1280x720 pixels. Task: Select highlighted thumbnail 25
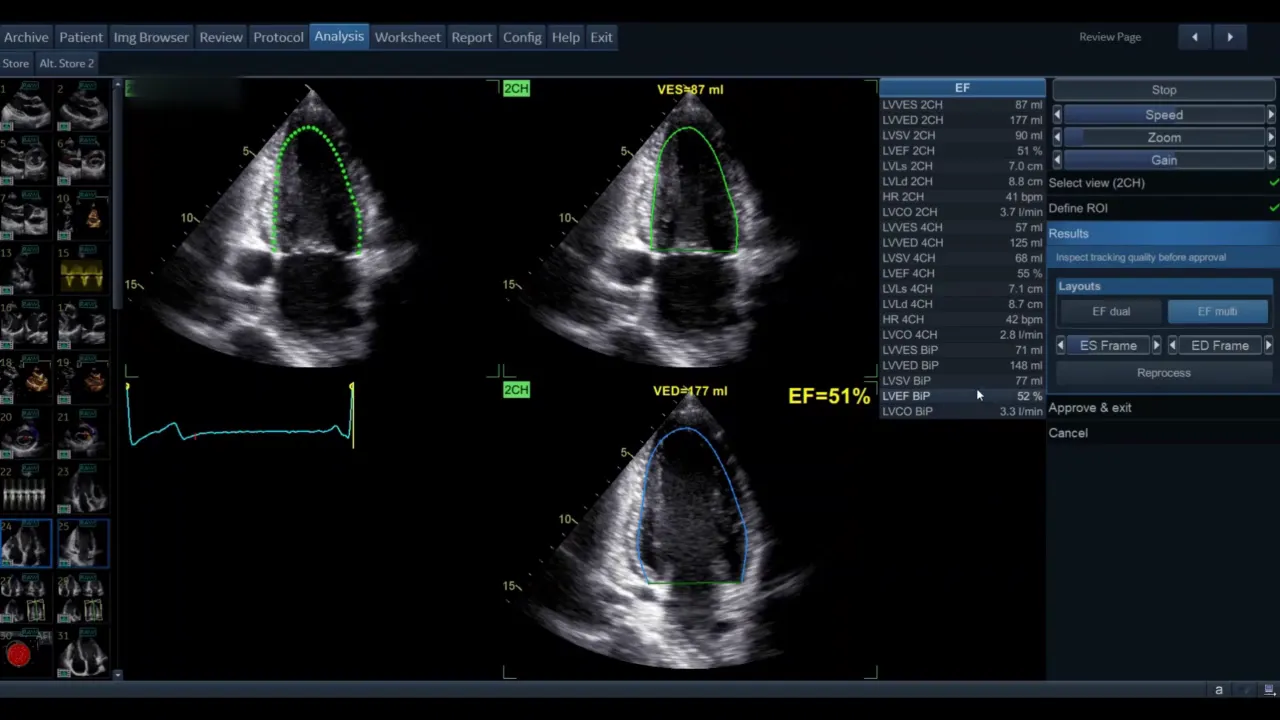(82, 543)
